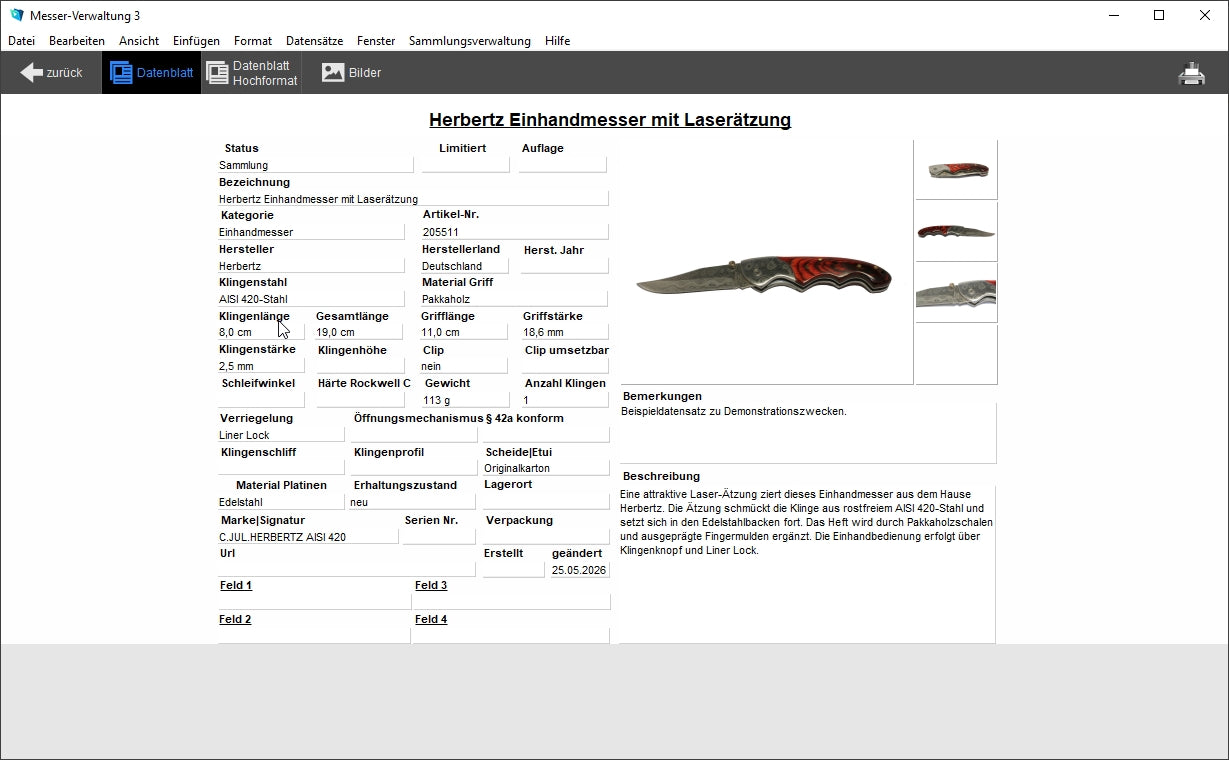Screen dimensions: 1229x760
Task: Click the Feld 3 label link
Action: coord(431,585)
